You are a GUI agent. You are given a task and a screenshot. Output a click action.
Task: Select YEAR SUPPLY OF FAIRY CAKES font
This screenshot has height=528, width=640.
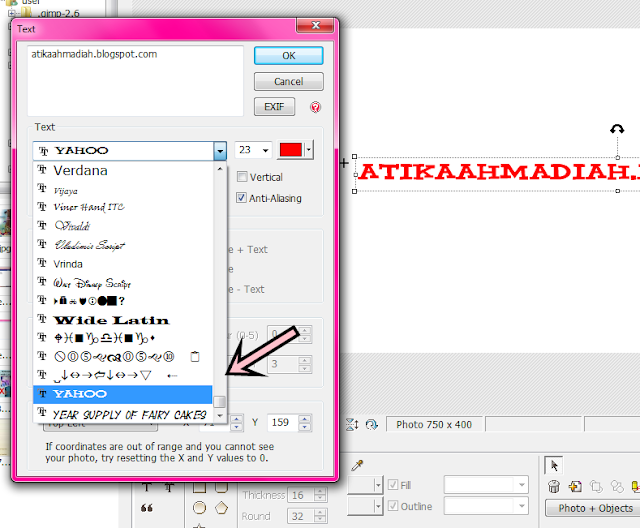point(123,414)
